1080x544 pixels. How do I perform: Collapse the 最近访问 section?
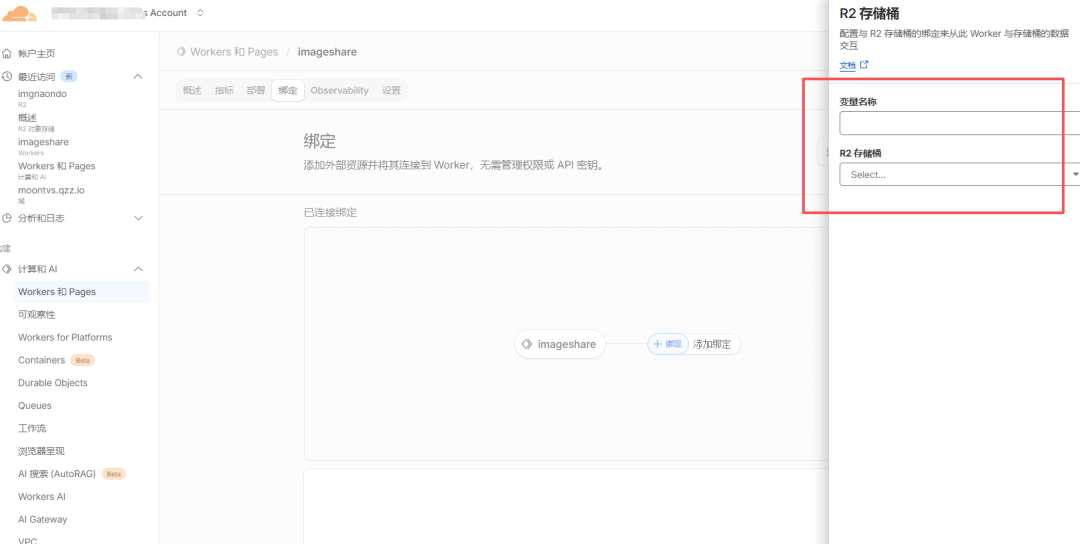pos(138,76)
